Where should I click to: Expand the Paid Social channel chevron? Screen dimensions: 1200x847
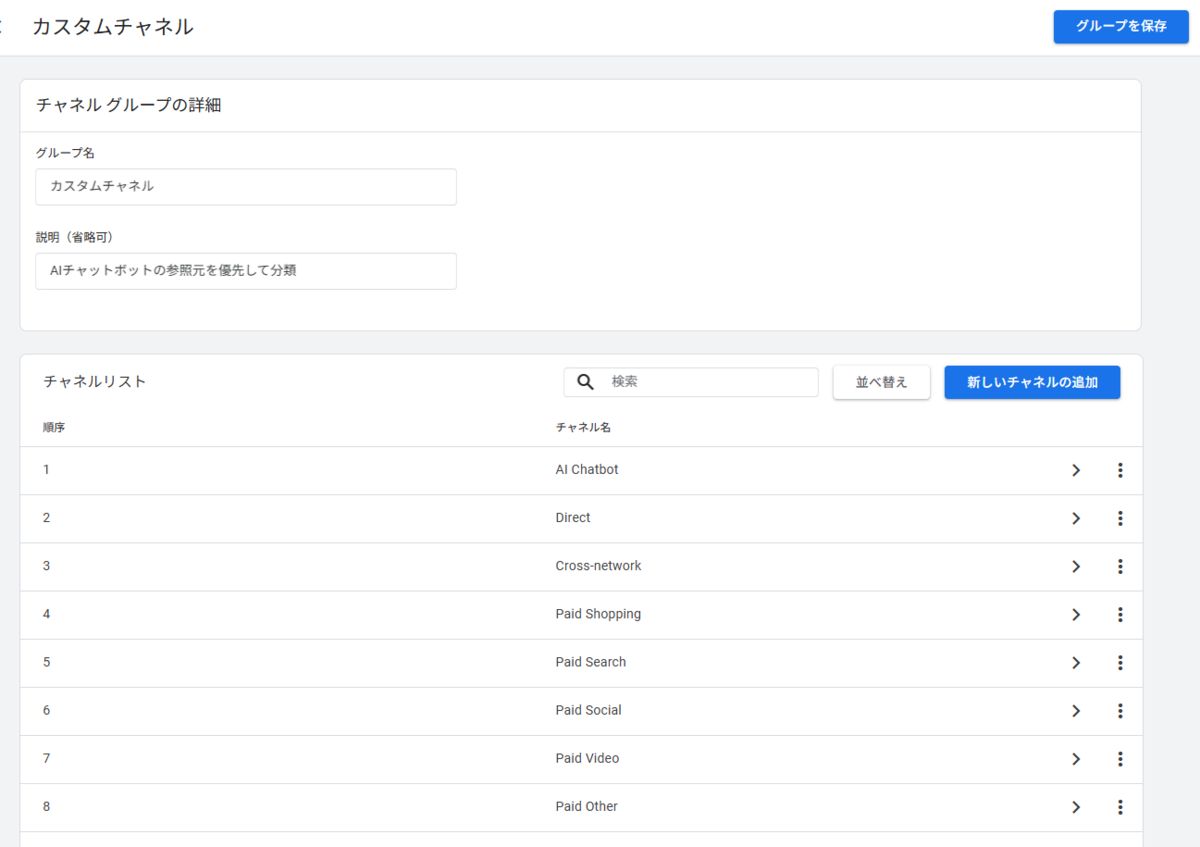tap(1076, 710)
